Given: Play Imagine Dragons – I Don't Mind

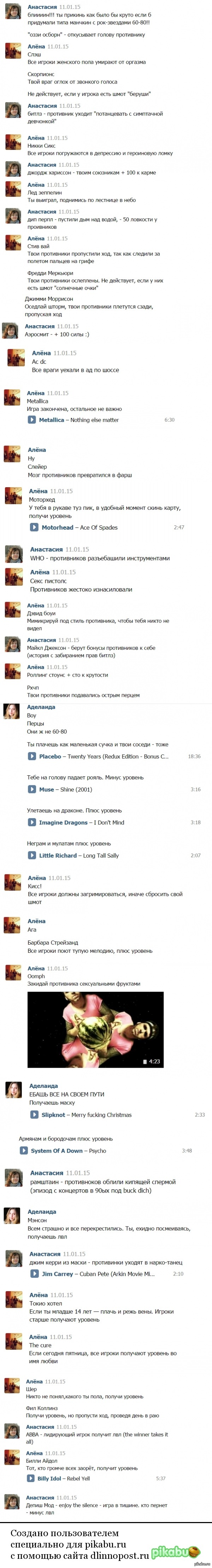Looking at the screenshot, I should pyautogui.click(x=32, y=822).
